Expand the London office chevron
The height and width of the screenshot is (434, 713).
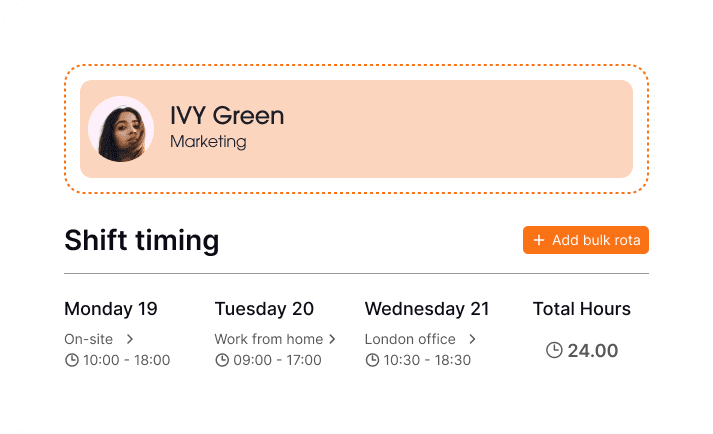(x=472, y=339)
